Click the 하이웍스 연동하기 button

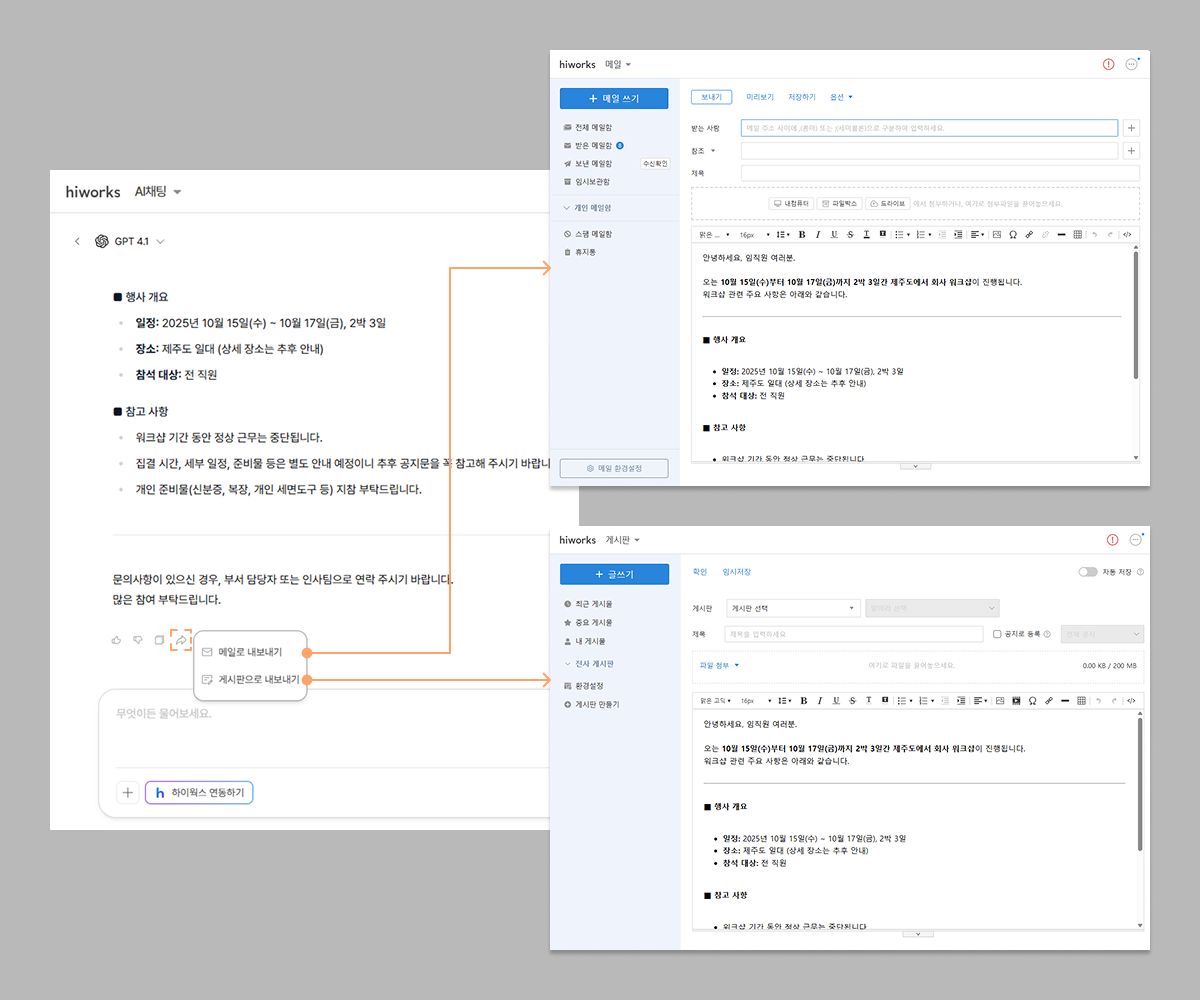[199, 793]
